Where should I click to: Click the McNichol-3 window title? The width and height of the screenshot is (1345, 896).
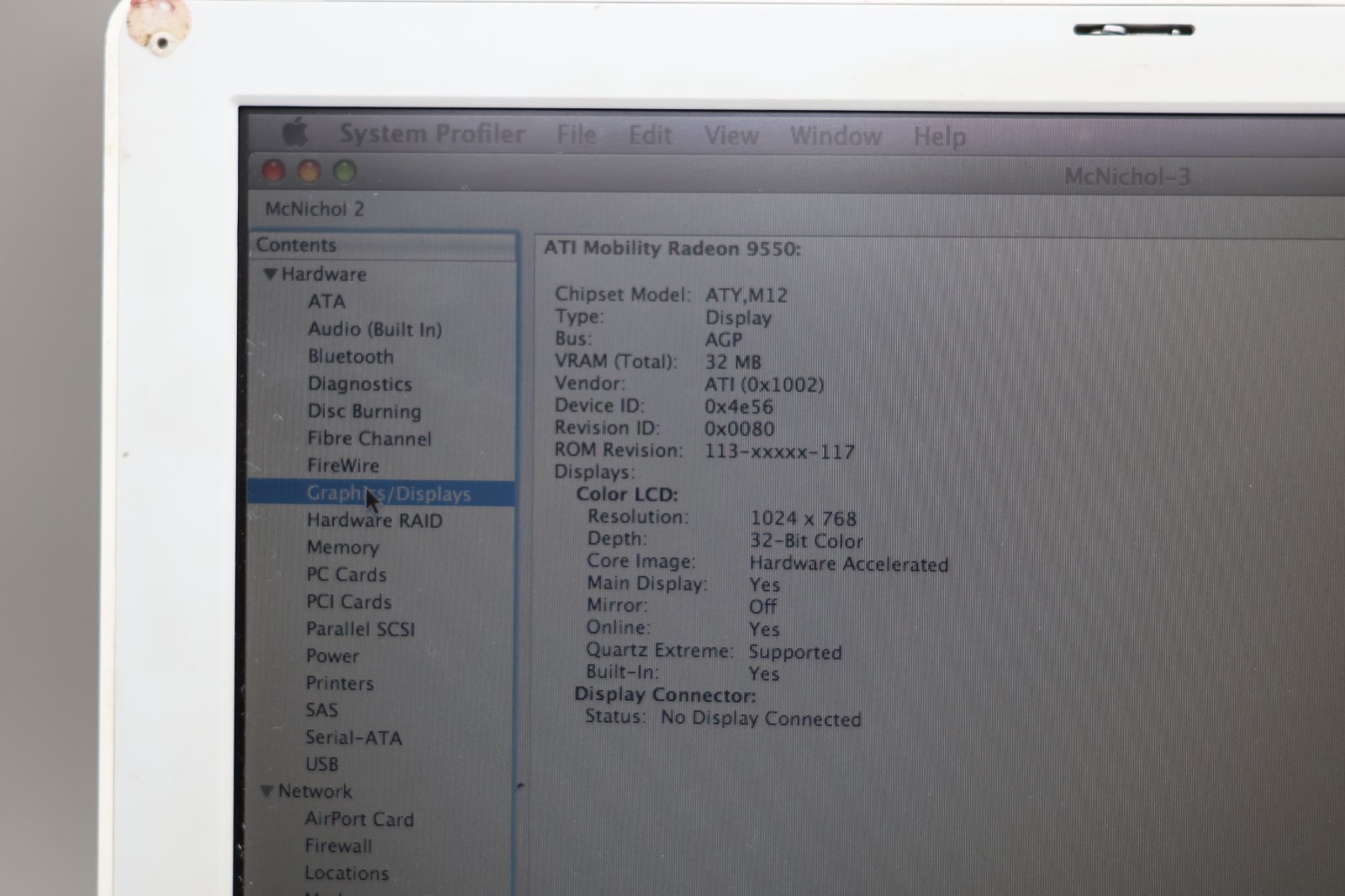1126,177
